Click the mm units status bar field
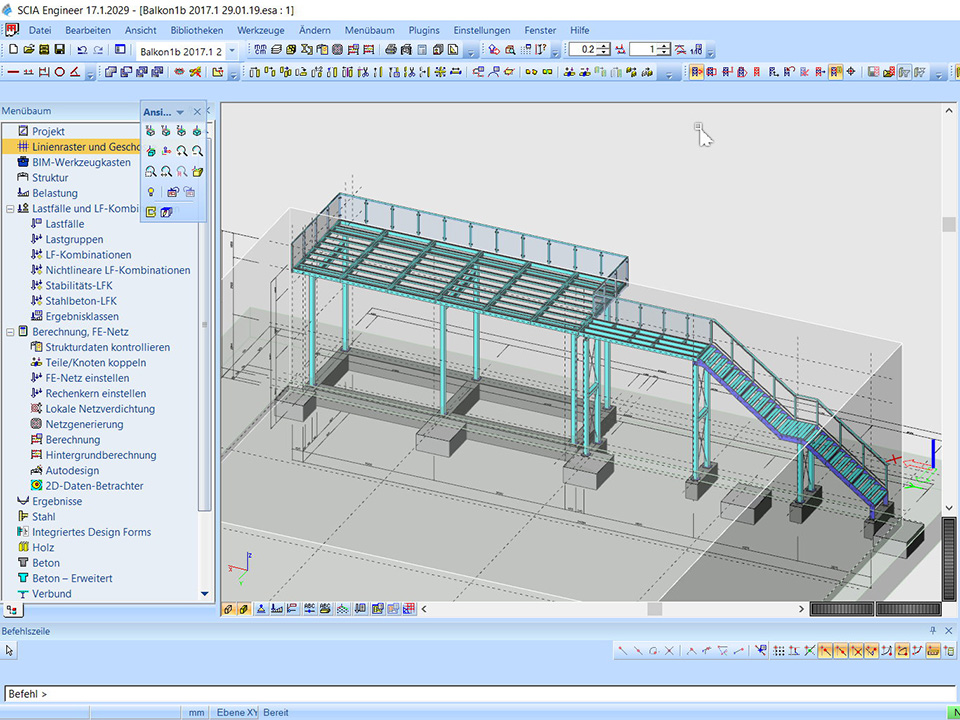Screen dimensions: 960x720 (x=197, y=712)
